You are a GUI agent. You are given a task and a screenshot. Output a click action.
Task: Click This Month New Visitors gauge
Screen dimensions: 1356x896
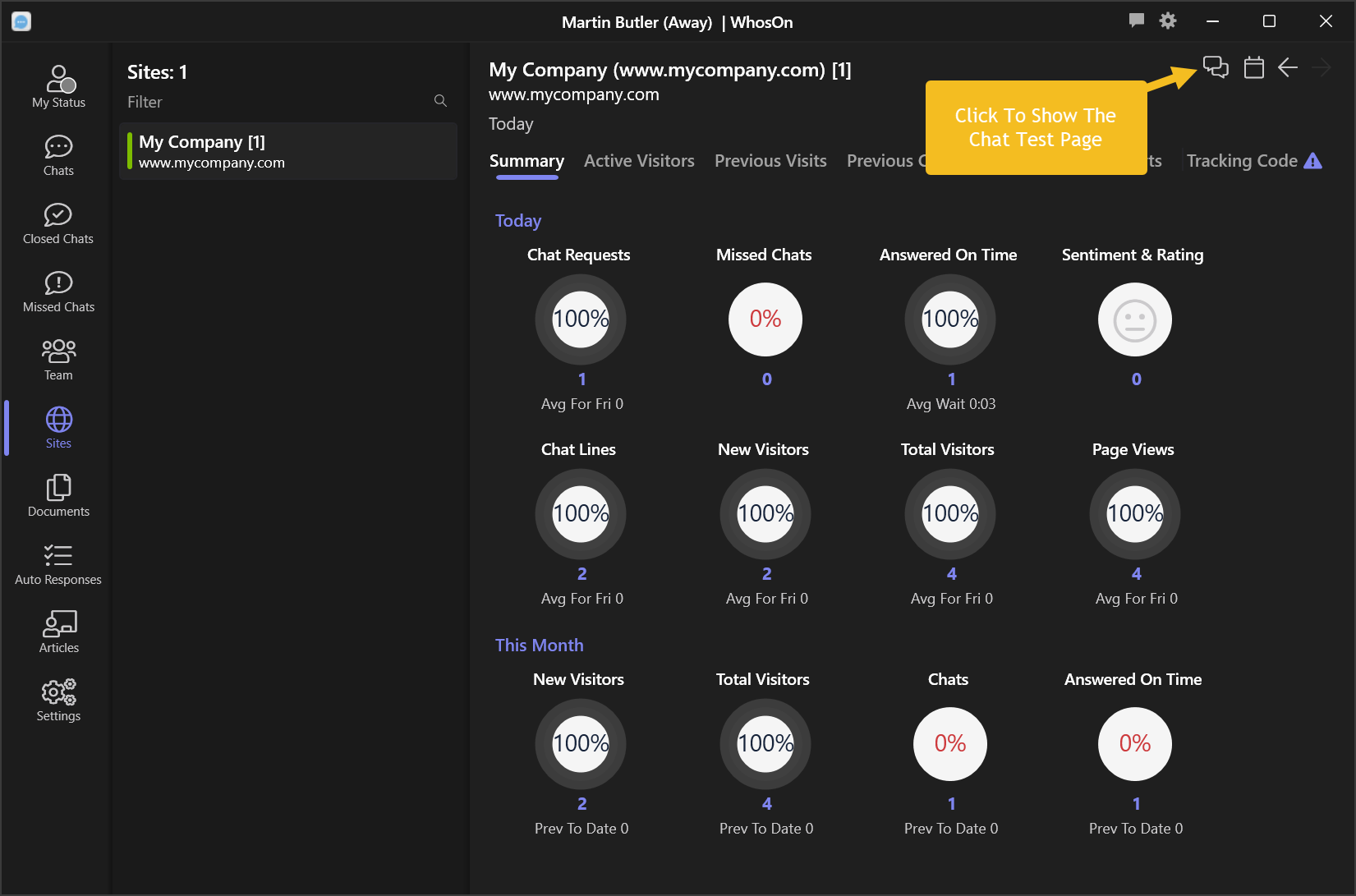pos(581,744)
